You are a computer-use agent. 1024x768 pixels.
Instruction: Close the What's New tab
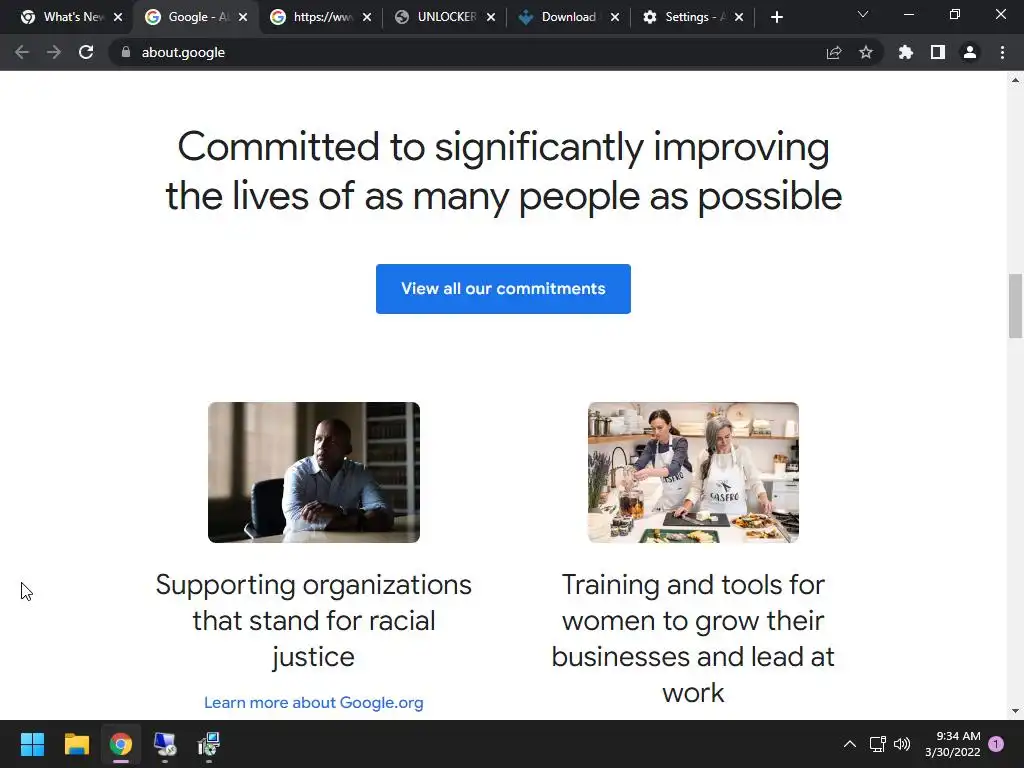tap(118, 18)
